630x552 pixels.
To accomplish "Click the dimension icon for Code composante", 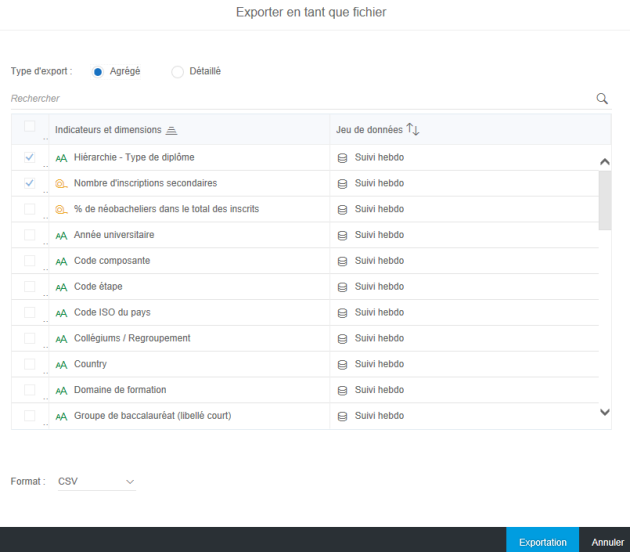I will pyautogui.click(x=61, y=261).
